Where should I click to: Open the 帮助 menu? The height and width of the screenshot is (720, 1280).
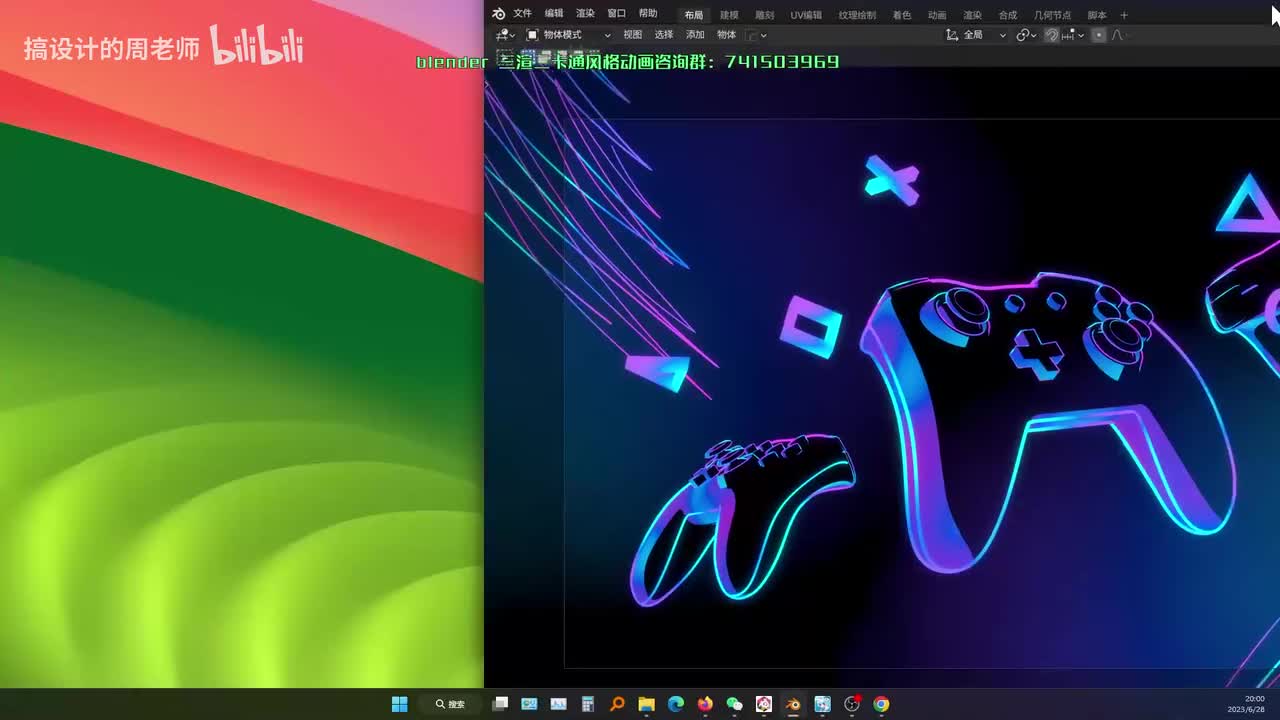(648, 14)
